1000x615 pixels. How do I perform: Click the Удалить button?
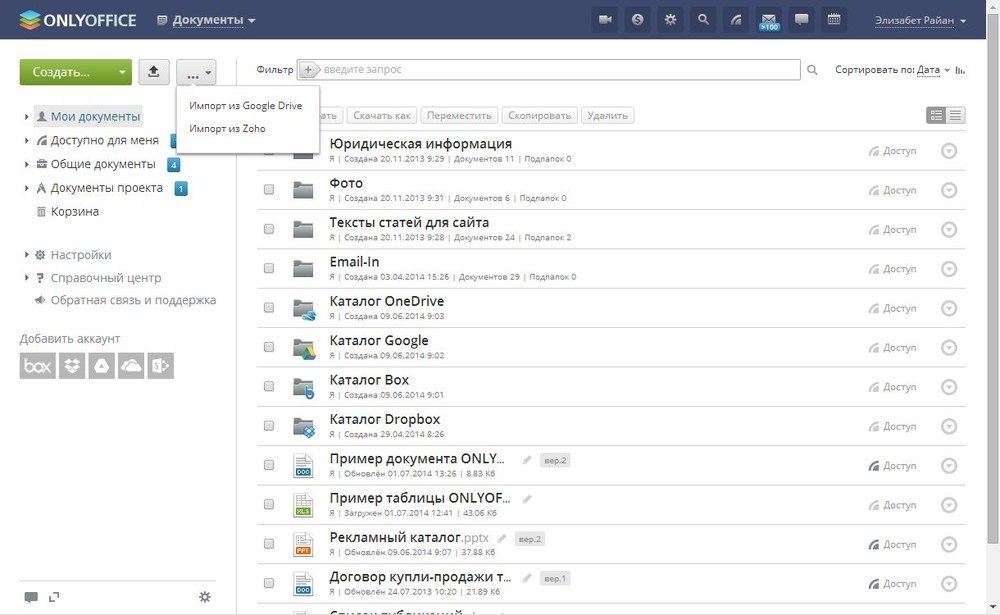pyautogui.click(x=608, y=115)
